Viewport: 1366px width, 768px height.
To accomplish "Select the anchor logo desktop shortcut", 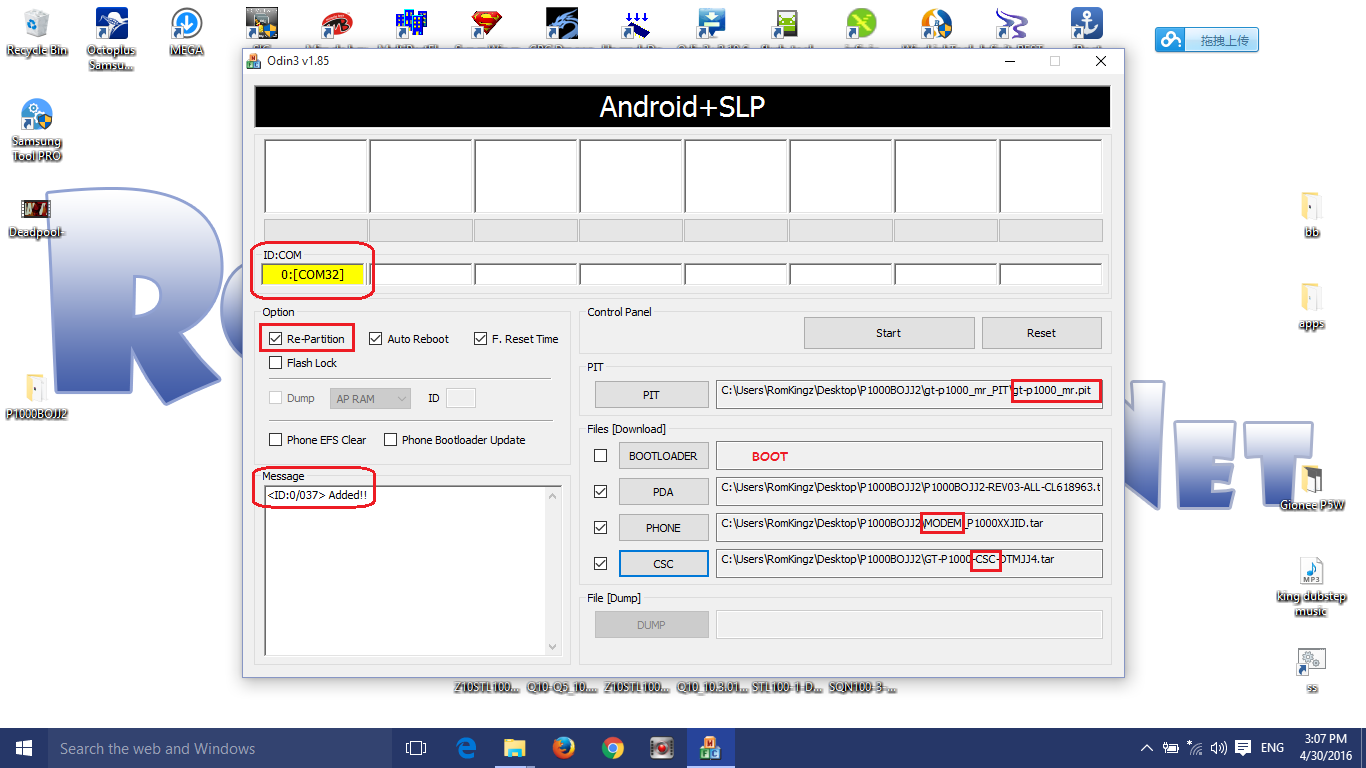I will coord(1087,24).
